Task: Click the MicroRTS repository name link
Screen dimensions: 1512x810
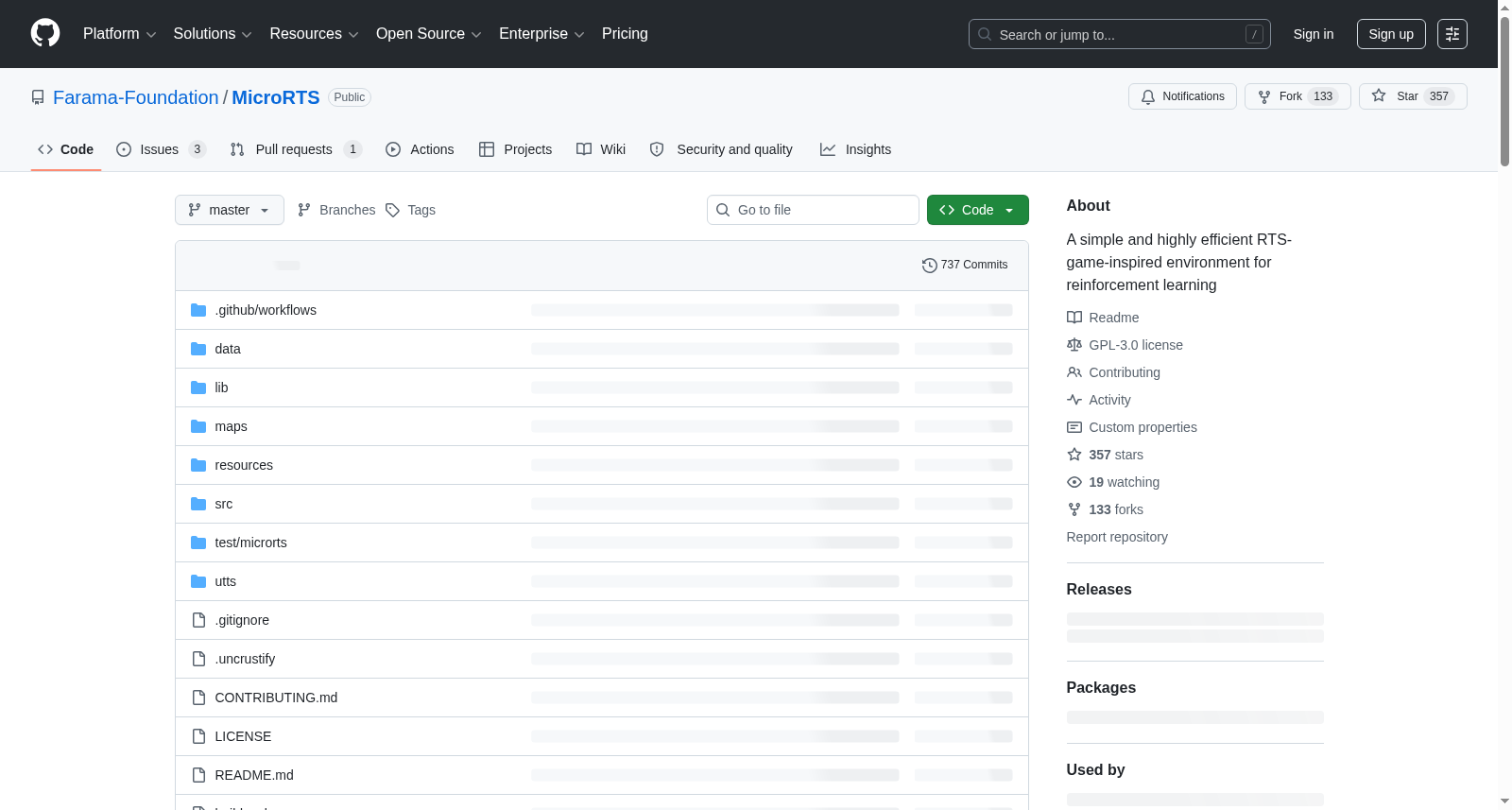Action: 276,97
